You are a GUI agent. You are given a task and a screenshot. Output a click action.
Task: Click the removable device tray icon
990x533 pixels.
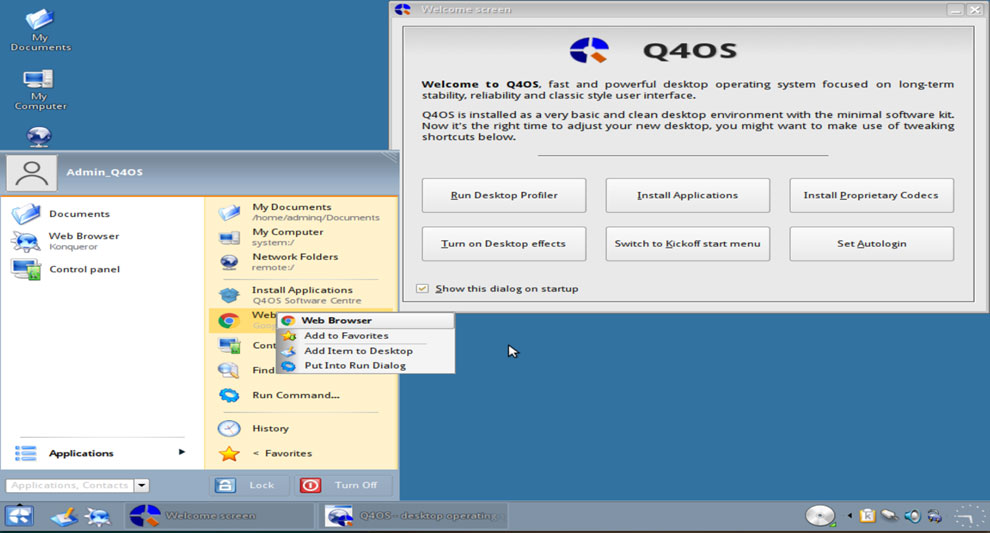tap(890, 516)
